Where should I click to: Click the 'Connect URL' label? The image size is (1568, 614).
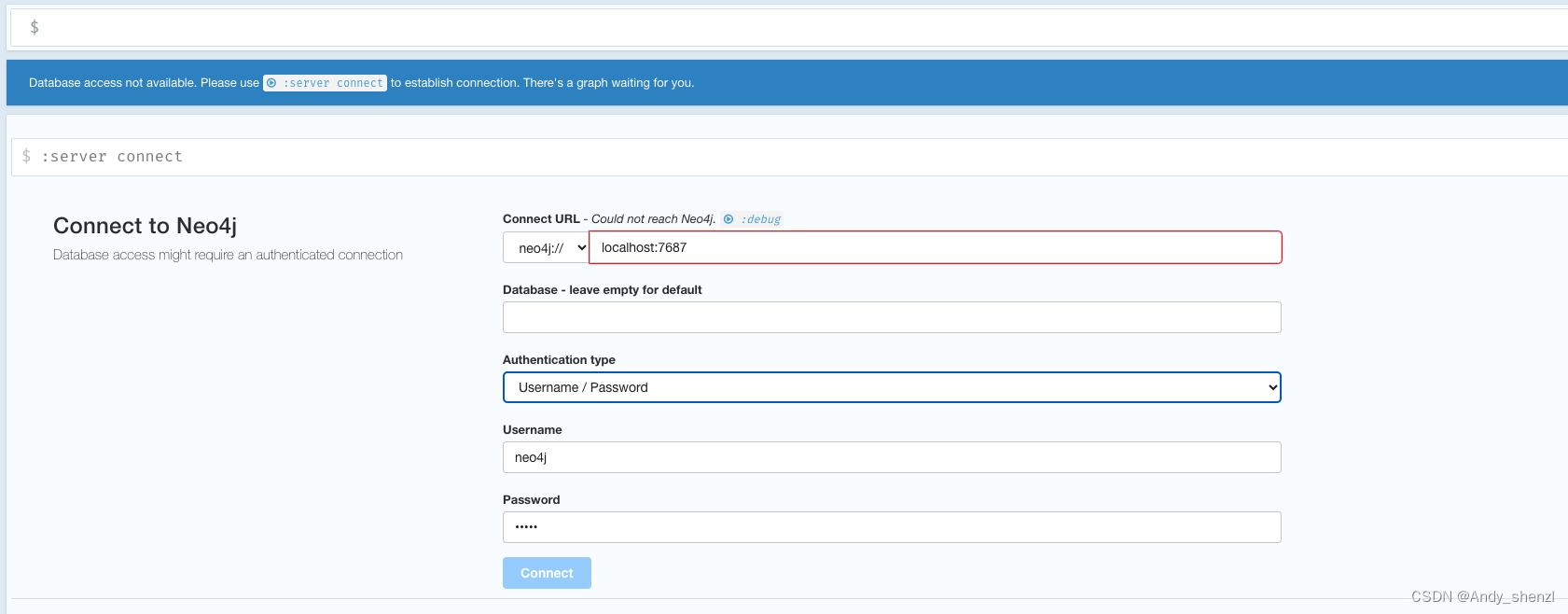pyautogui.click(x=541, y=219)
